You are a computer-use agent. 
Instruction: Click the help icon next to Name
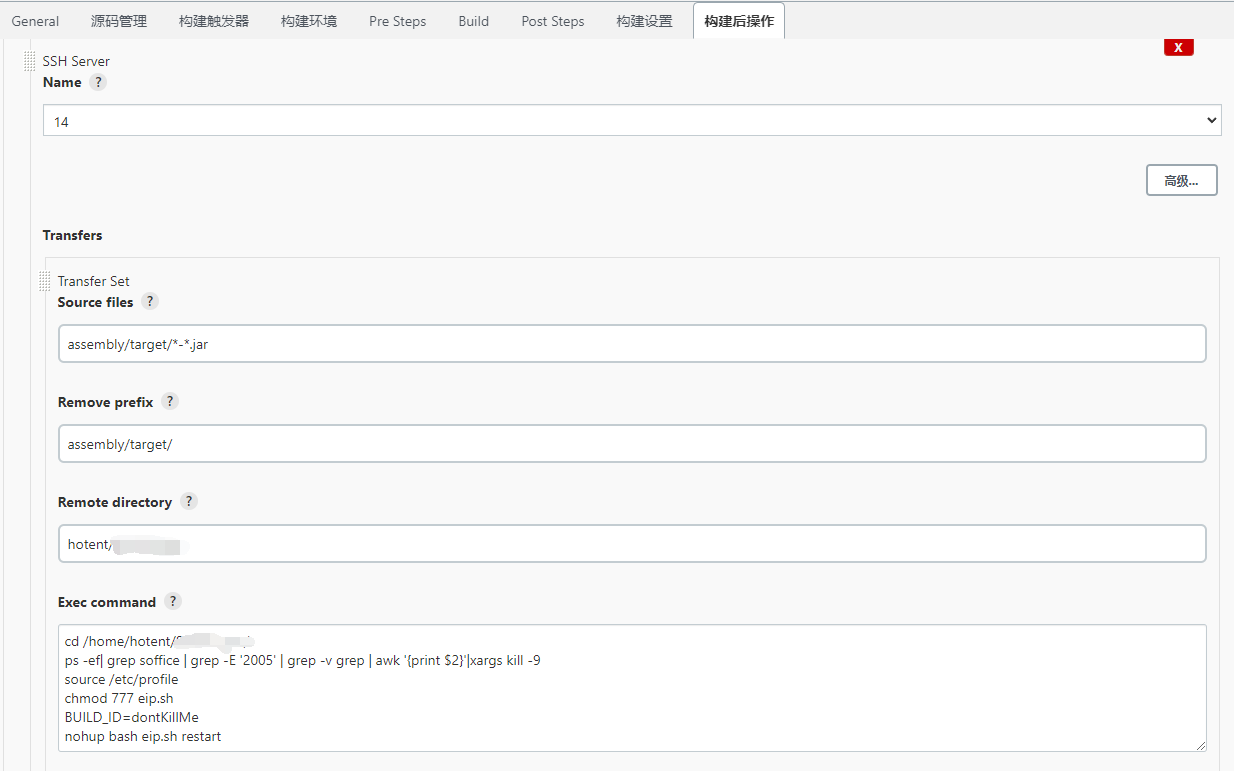coord(97,83)
